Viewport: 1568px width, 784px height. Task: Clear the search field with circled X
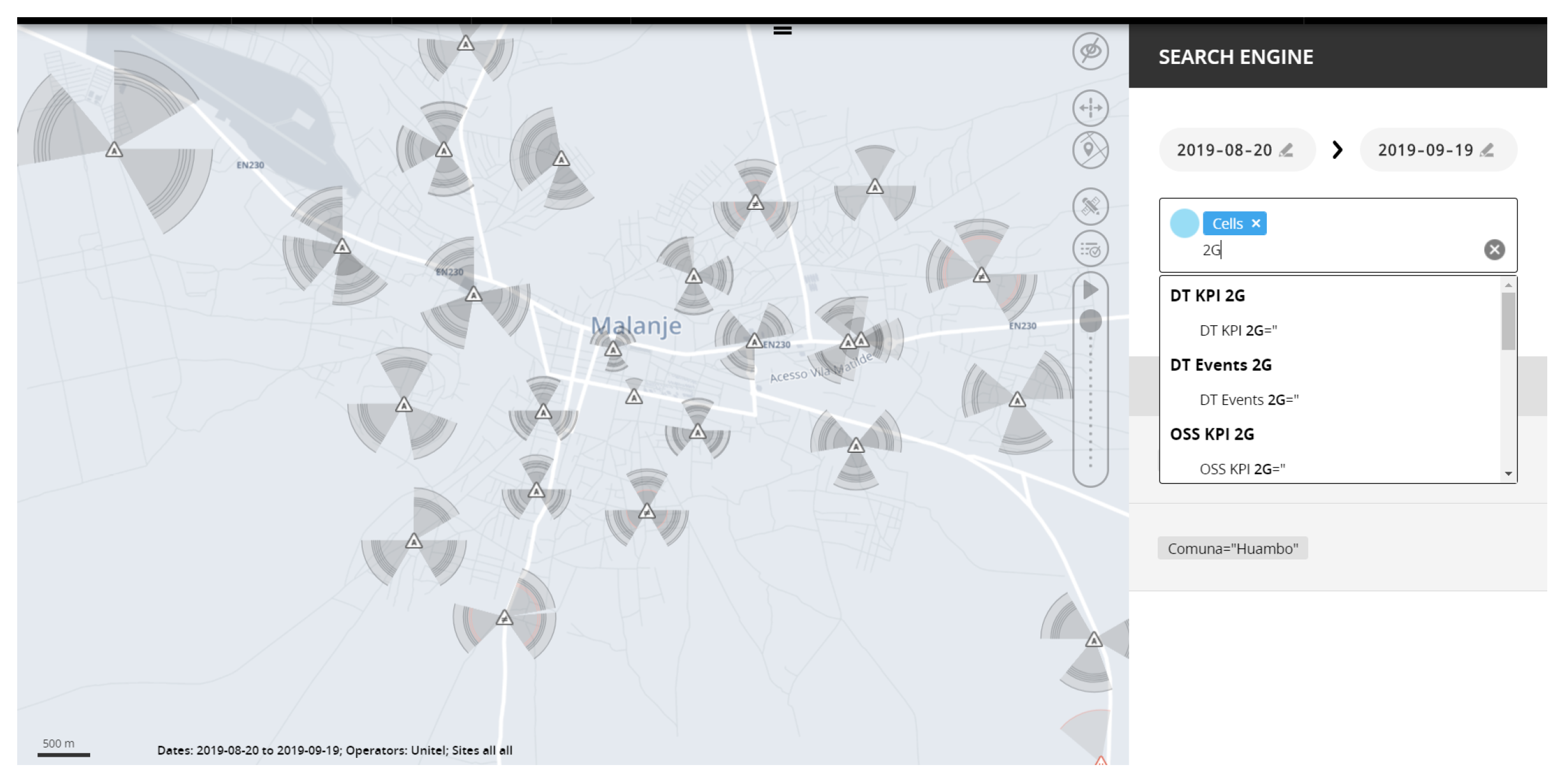click(x=1494, y=249)
